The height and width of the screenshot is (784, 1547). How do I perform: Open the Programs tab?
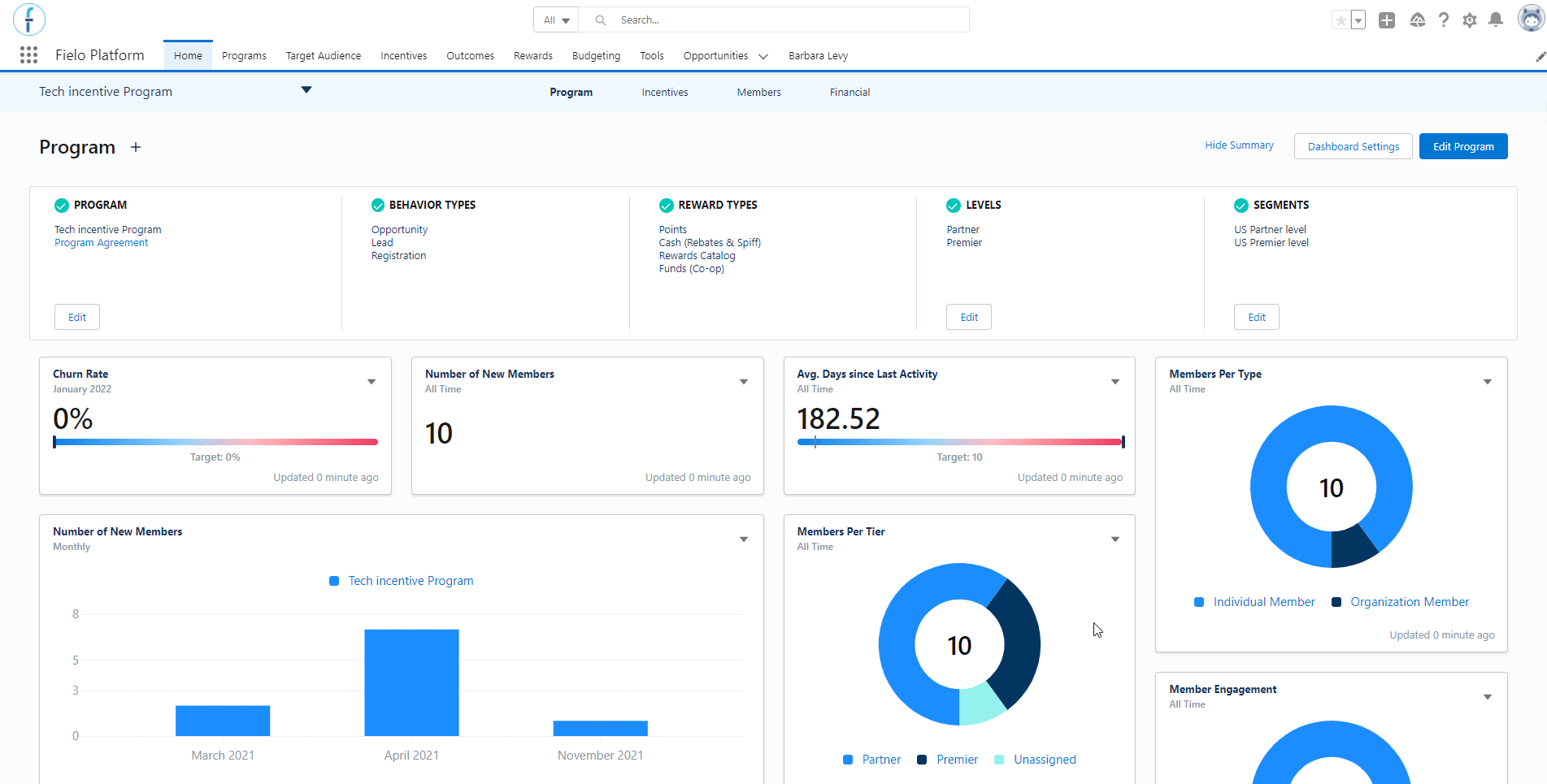[x=244, y=56]
